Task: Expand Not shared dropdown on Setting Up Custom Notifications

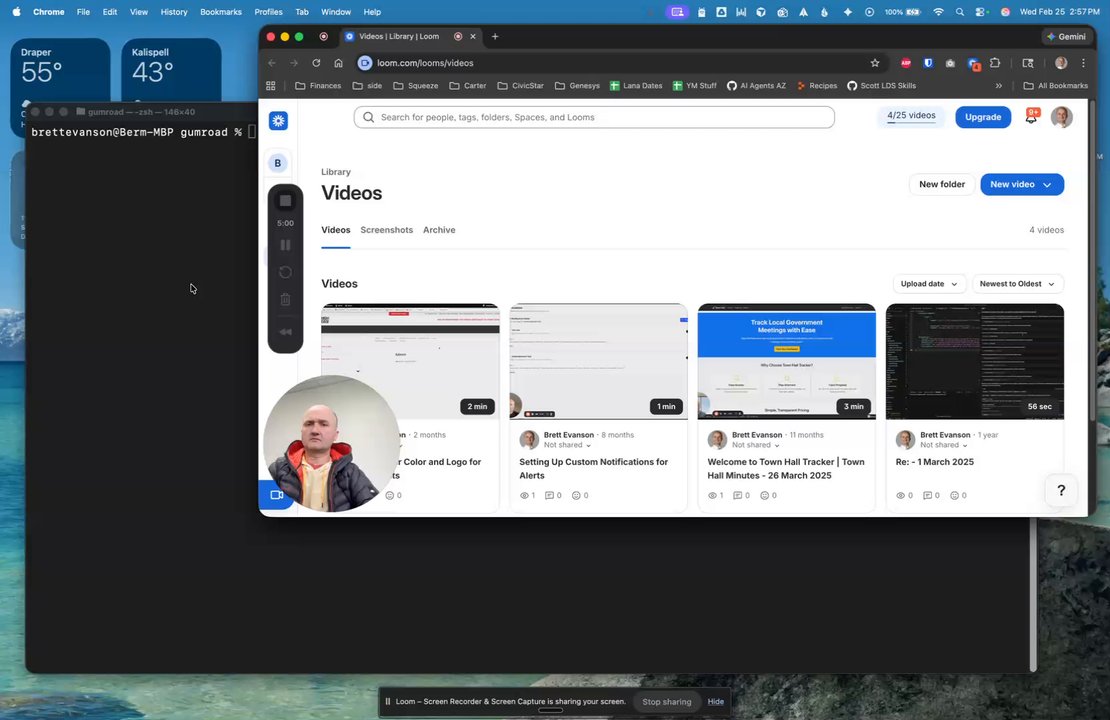Action: coord(567,445)
